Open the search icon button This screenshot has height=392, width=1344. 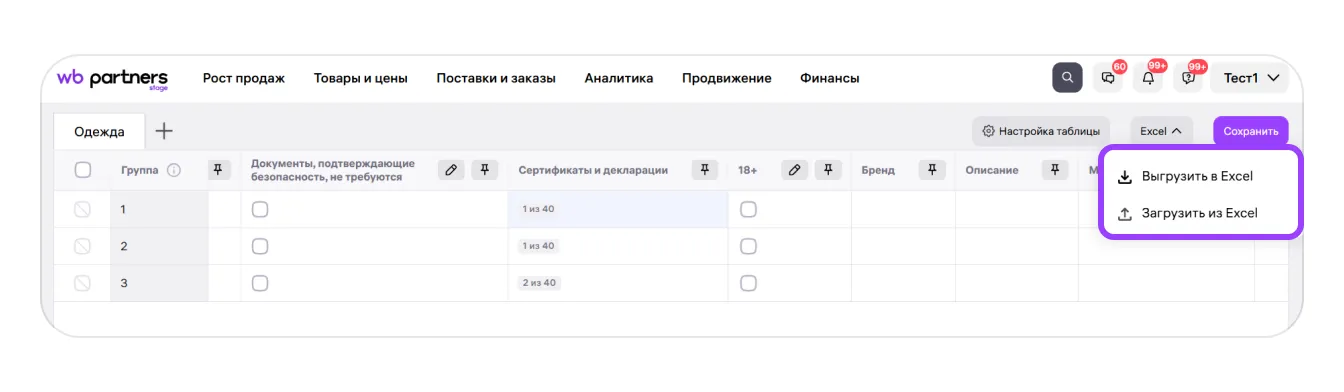pyautogui.click(x=1067, y=78)
